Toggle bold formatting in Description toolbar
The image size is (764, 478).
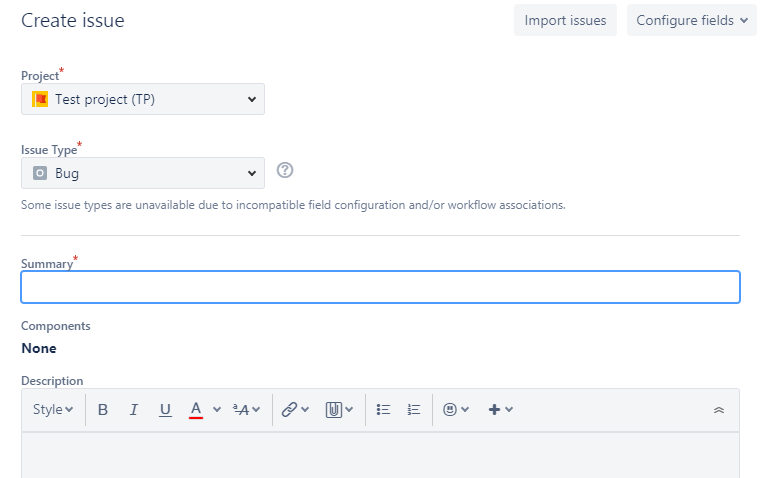click(x=103, y=410)
